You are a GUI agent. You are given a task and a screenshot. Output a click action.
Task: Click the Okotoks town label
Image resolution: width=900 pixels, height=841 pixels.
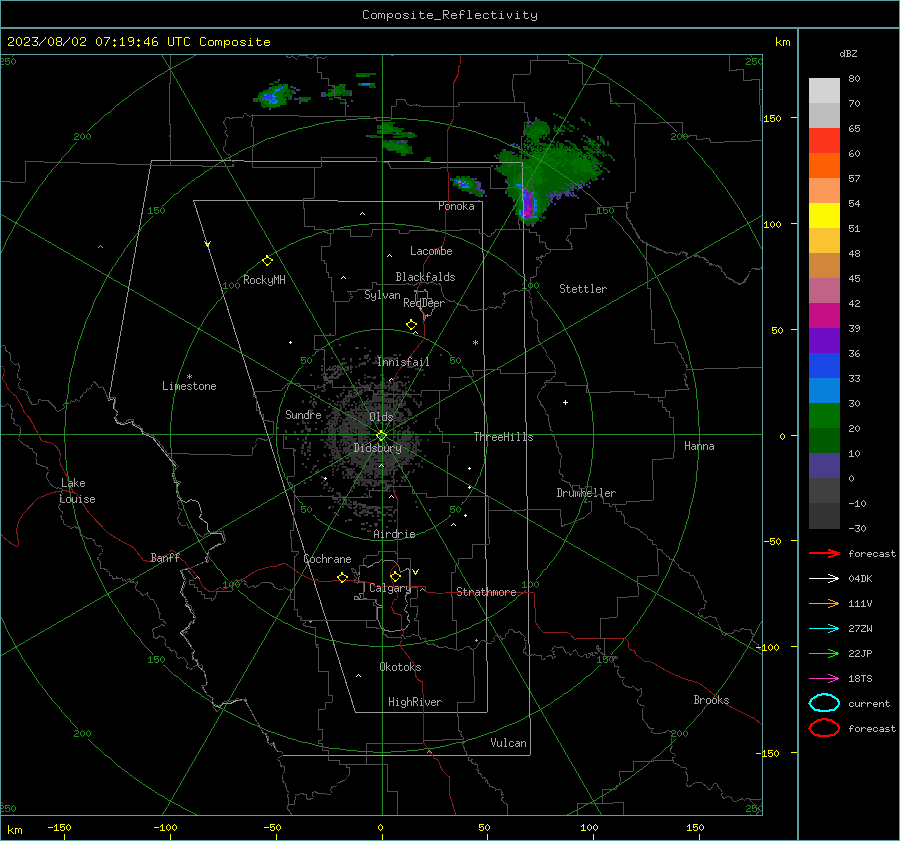click(400, 667)
